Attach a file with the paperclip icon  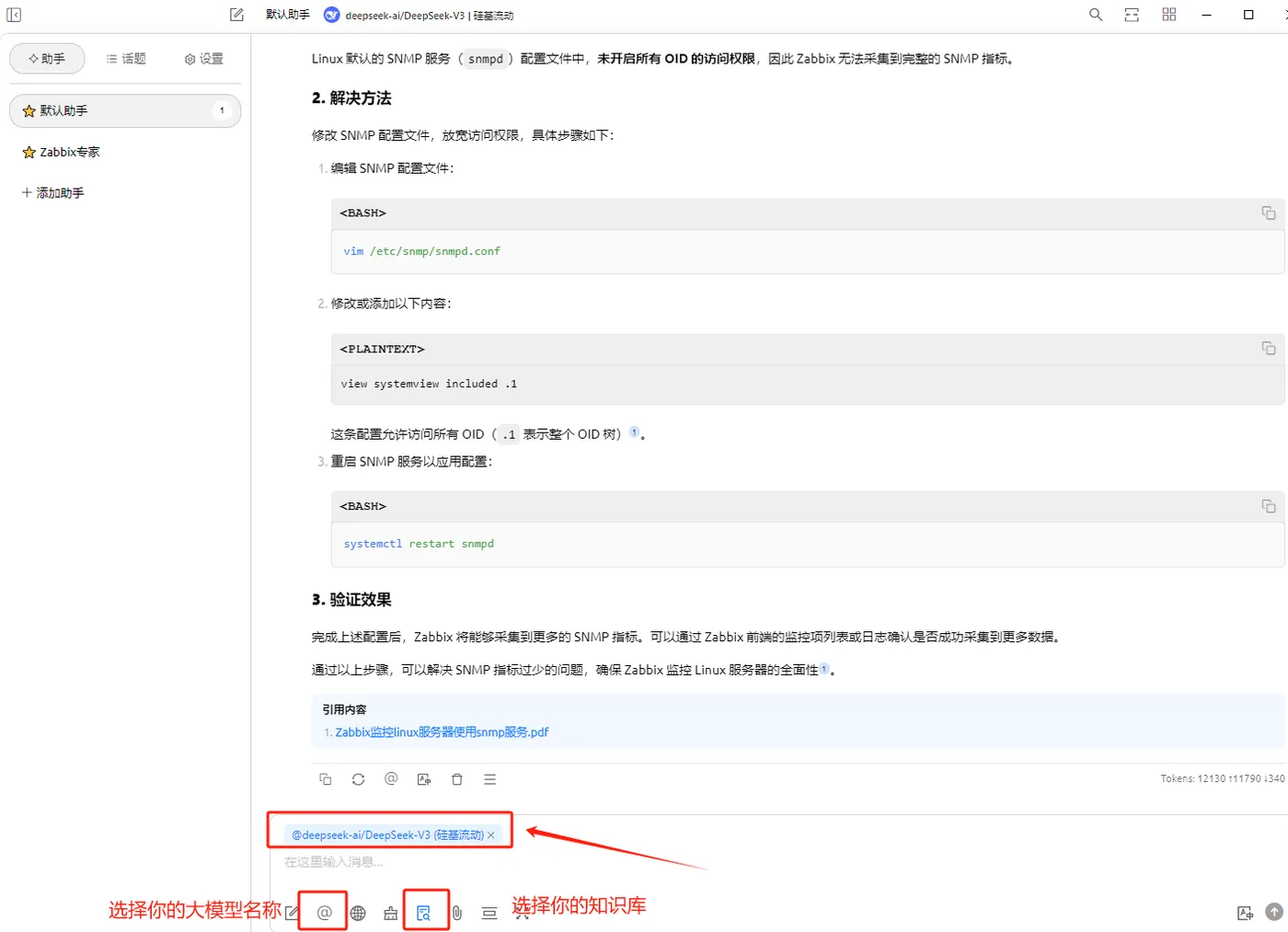[x=457, y=913]
